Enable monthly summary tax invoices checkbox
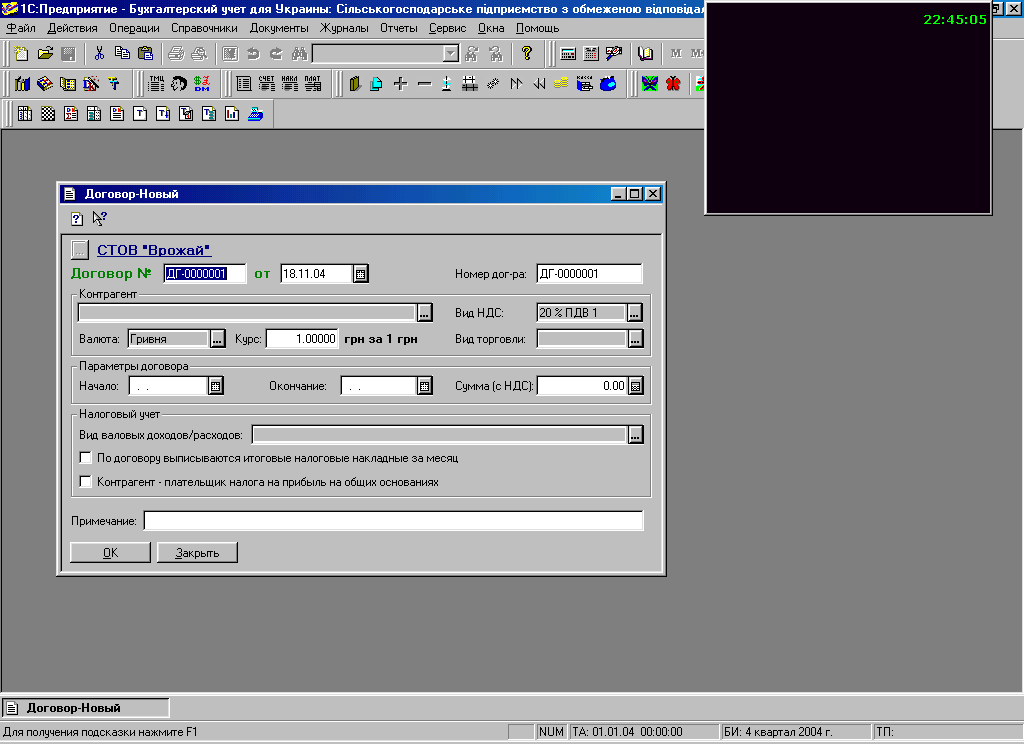Viewport: 1024px width, 744px height. pyautogui.click(x=85, y=458)
